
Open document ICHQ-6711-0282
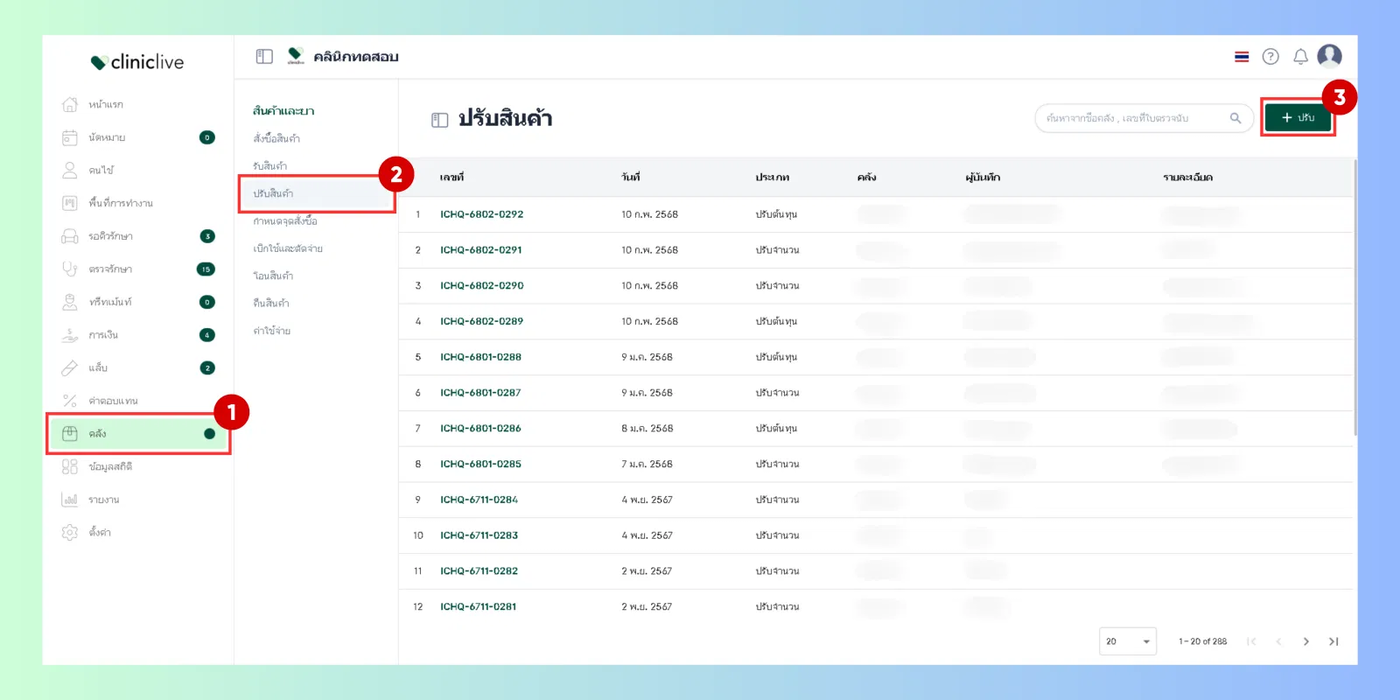click(x=479, y=572)
